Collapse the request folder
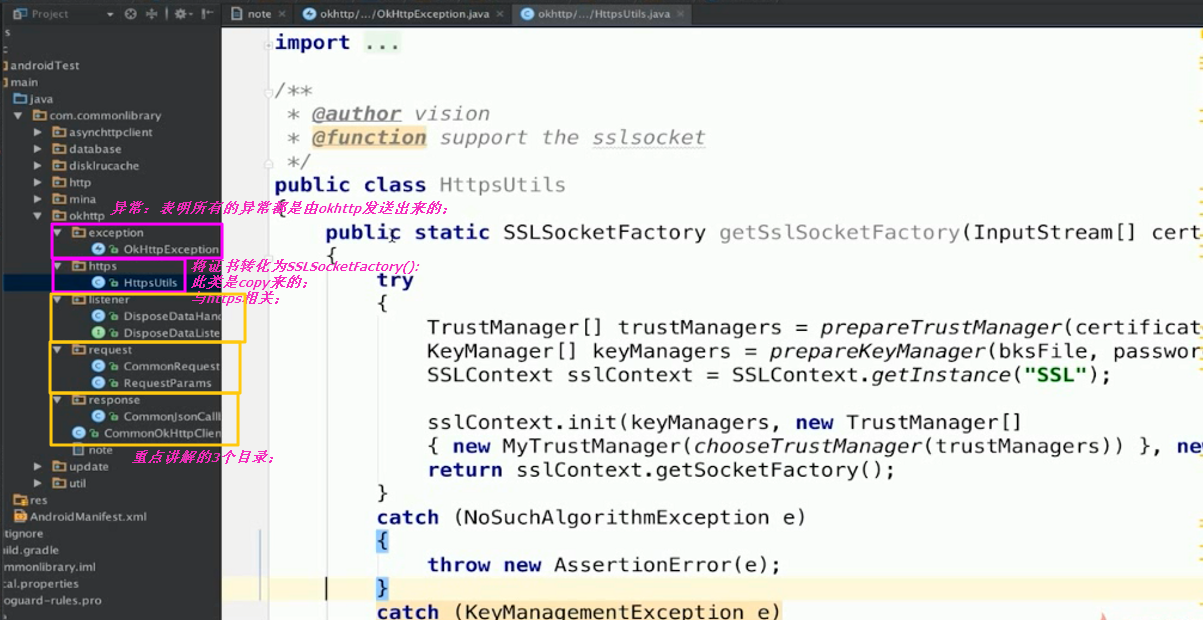1203x620 pixels. 58,350
